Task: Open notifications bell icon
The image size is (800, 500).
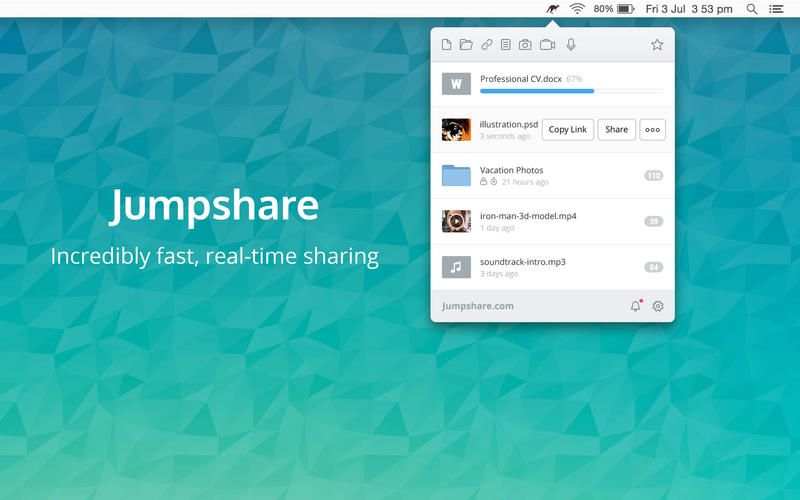Action: [635, 306]
